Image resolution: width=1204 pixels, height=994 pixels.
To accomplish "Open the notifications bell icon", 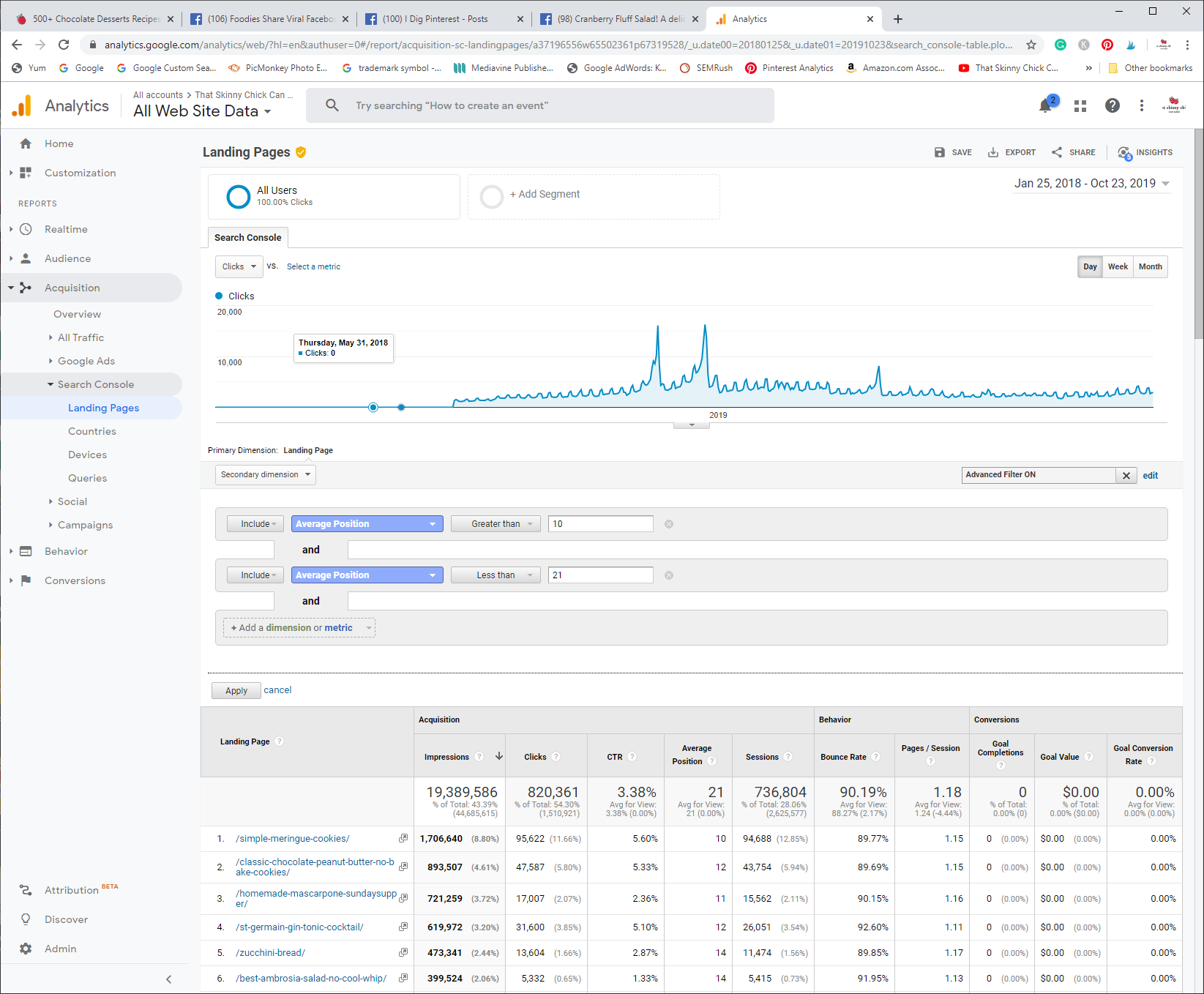I will [x=1046, y=106].
